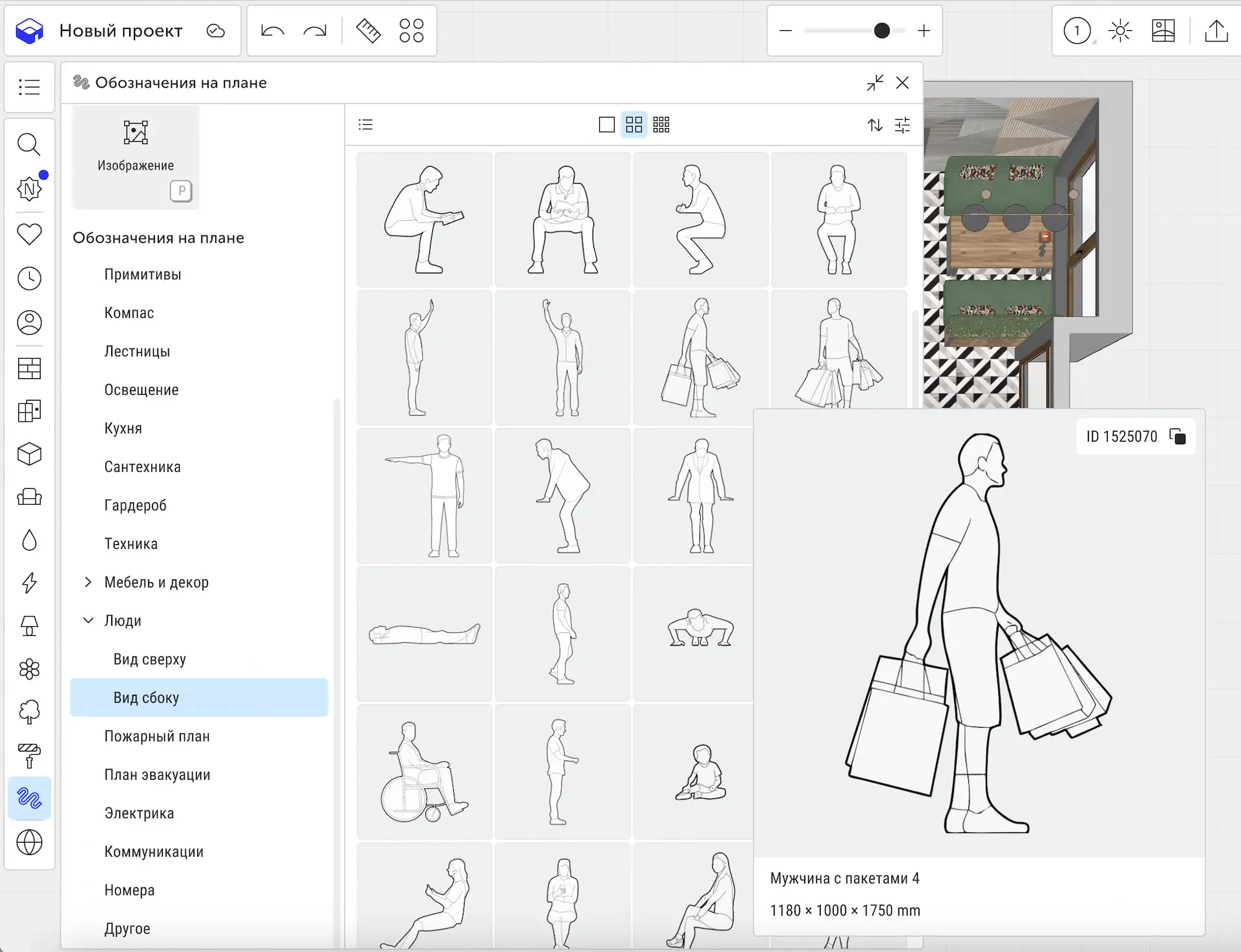Select the lying person thumbnail
This screenshot has width=1241, height=952.
(424, 634)
